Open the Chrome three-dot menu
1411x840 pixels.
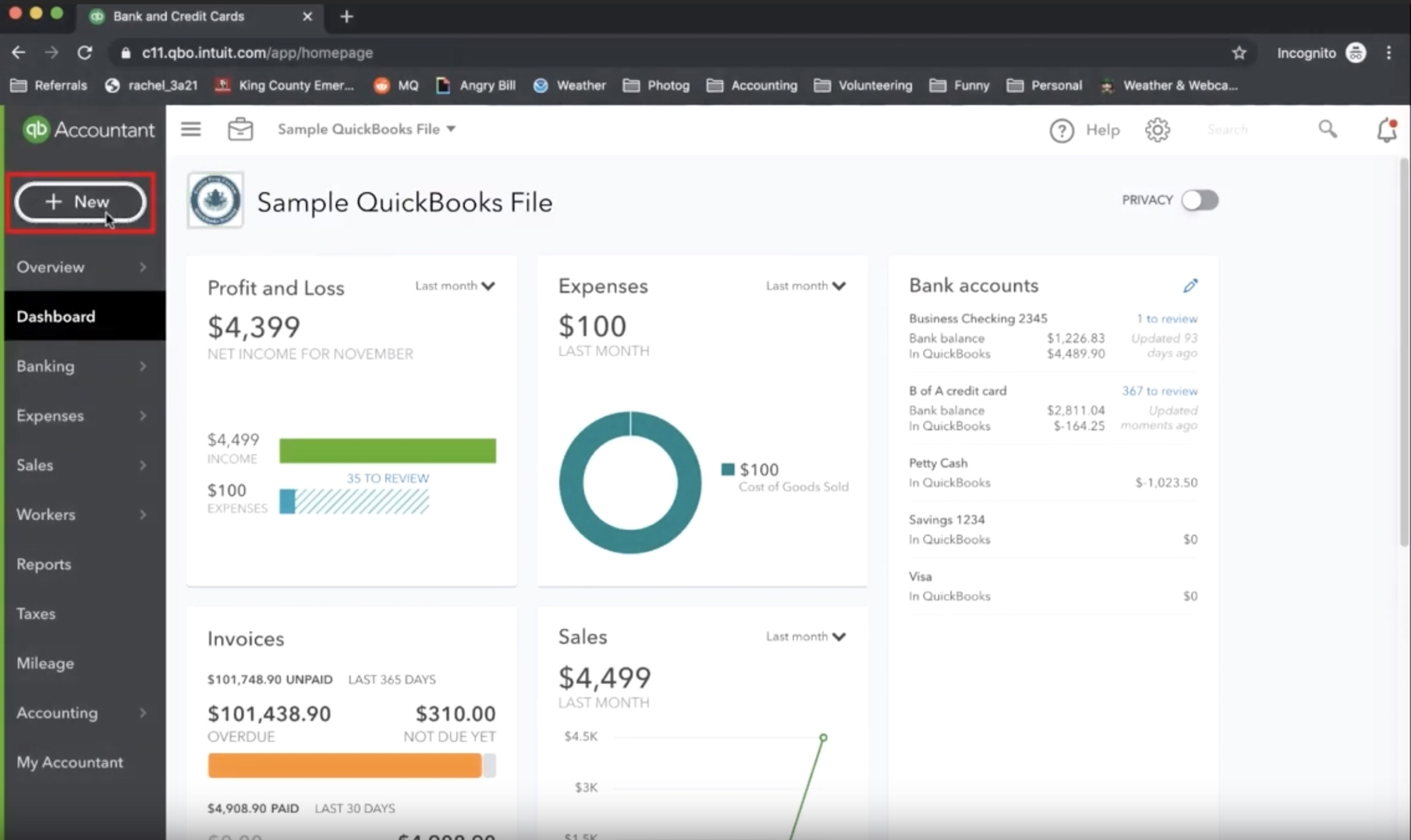(1388, 53)
